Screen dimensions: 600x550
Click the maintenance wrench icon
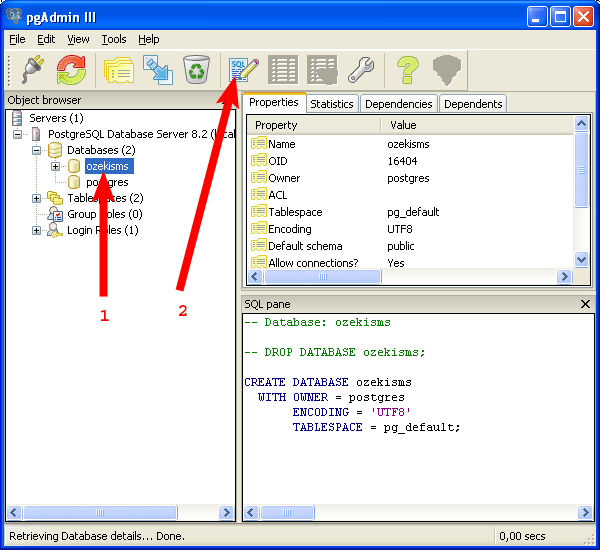coord(360,70)
